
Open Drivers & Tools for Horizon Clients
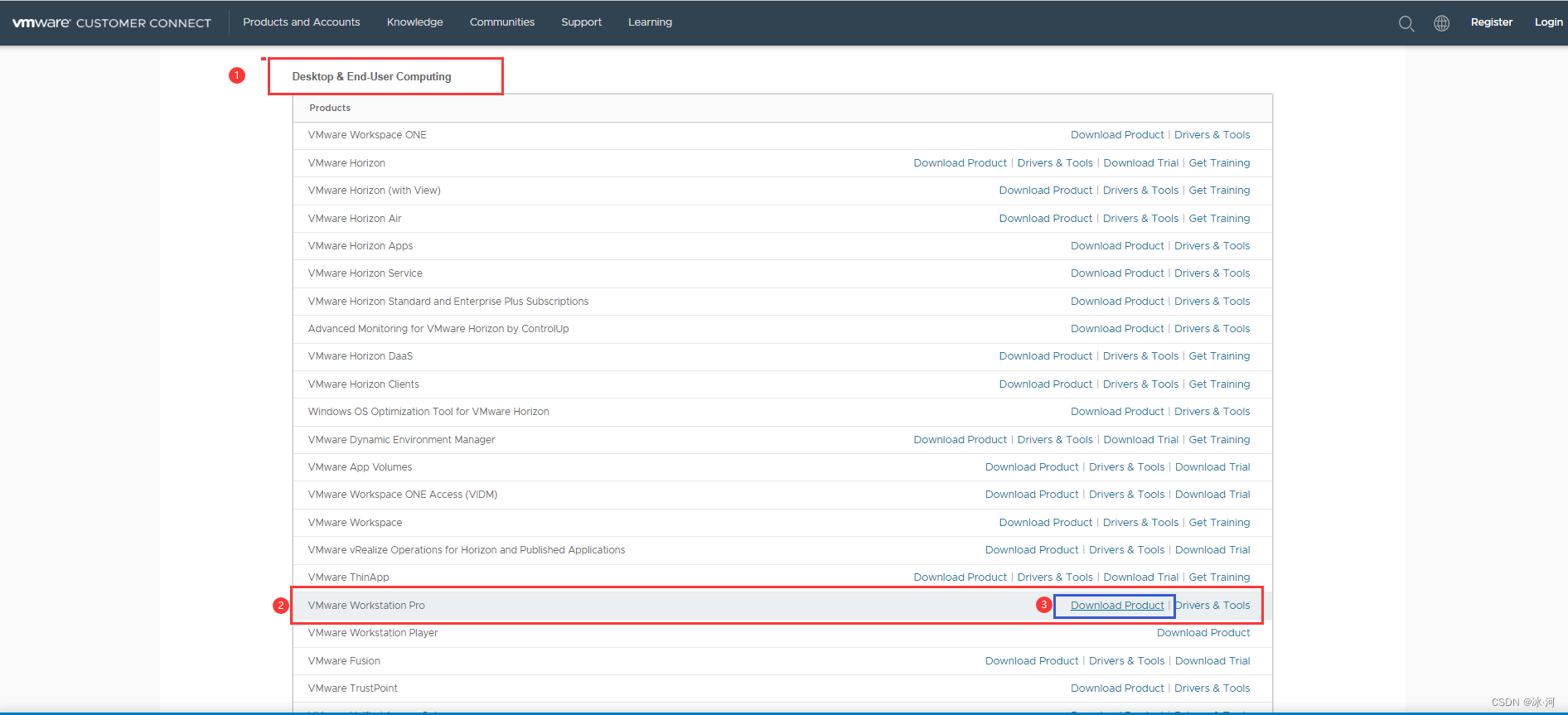1140,384
